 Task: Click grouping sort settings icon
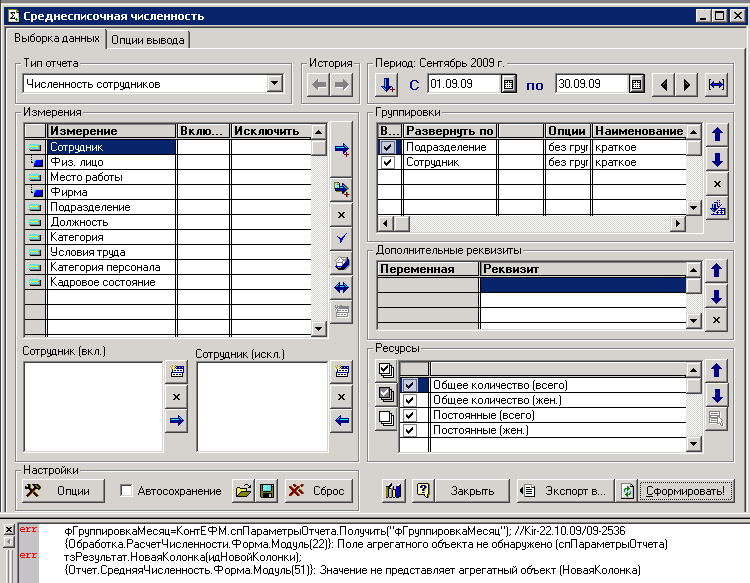717,208
